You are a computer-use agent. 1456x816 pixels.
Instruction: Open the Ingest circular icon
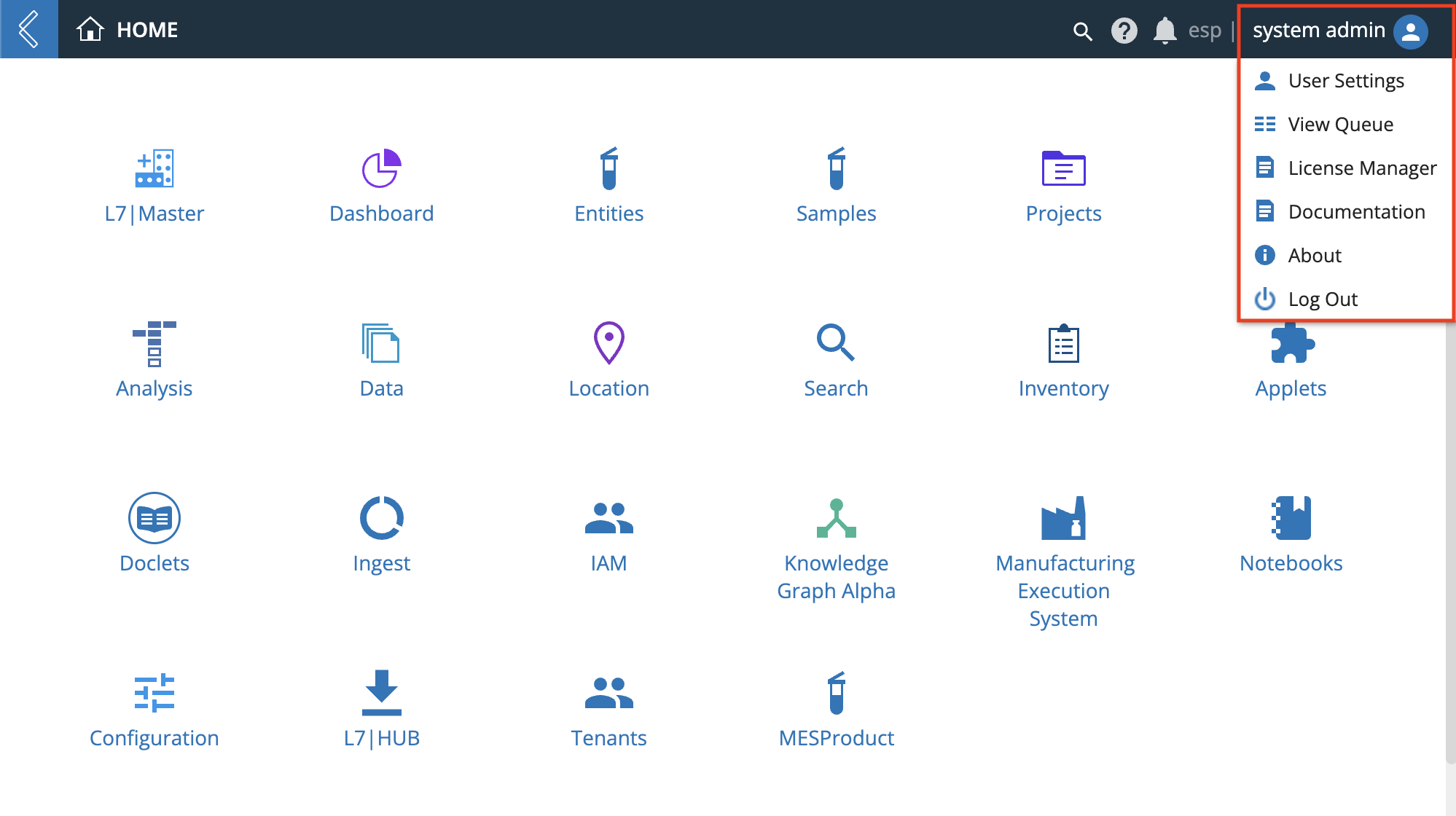pyautogui.click(x=382, y=518)
